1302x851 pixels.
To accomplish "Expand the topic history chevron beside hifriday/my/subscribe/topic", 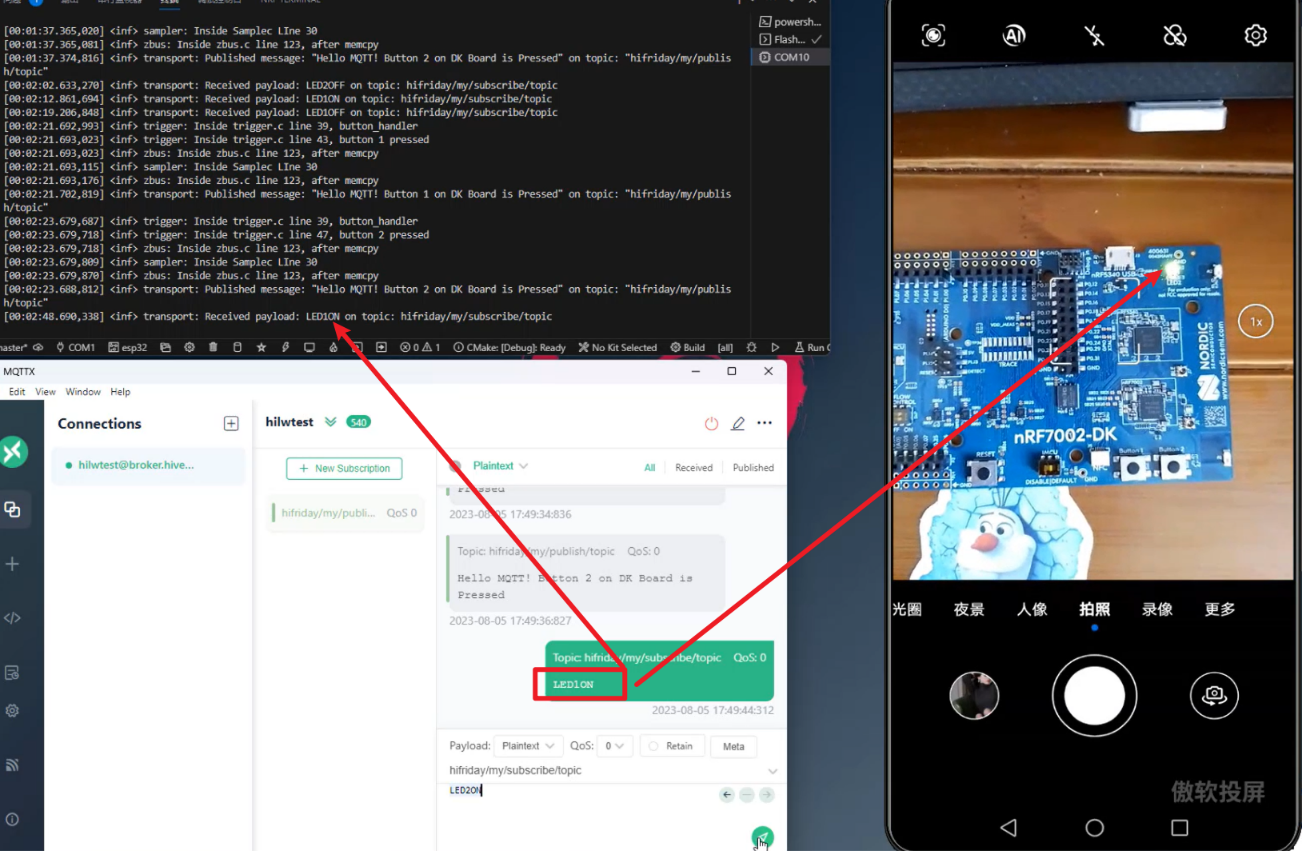I will 772,771.
